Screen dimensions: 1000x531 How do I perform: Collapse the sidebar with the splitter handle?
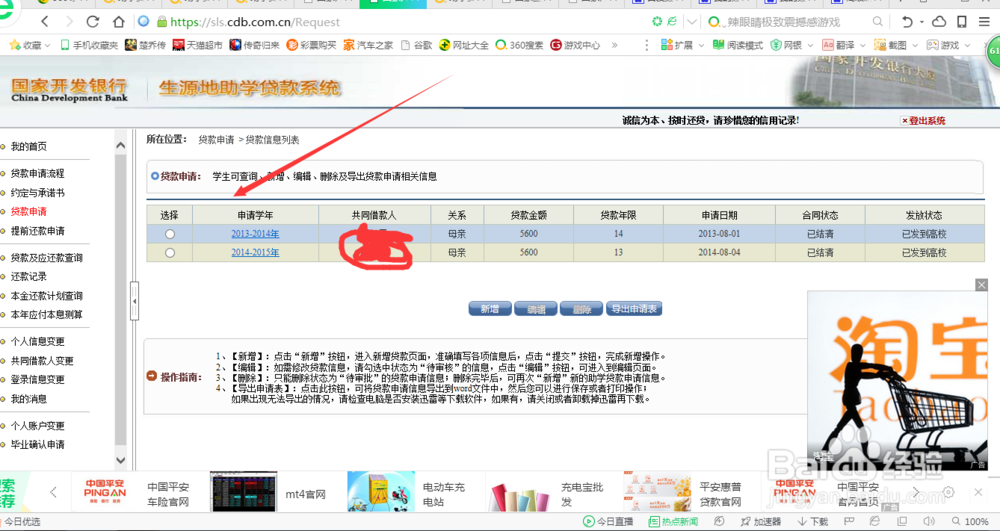(134, 301)
